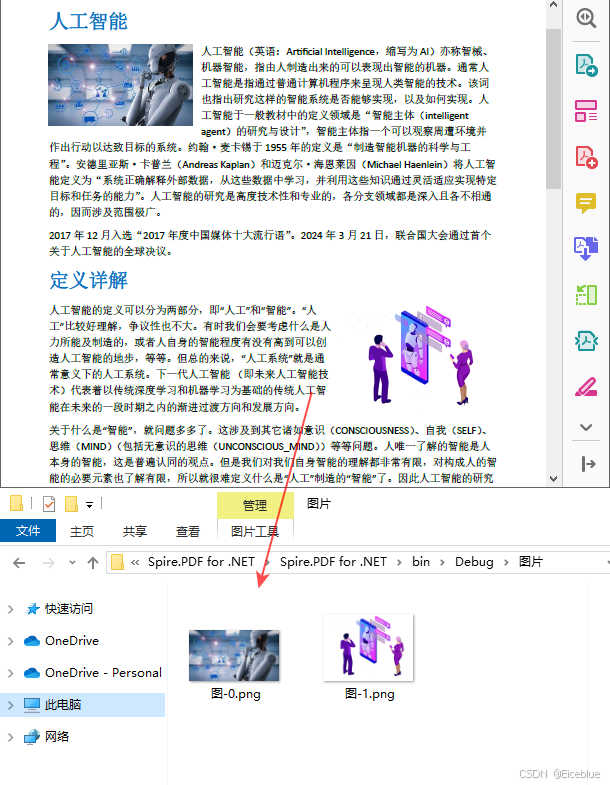610x785 pixels.
Task: Open the Customize Quick Access Toolbar dropdown
Action: pyautogui.click(x=89, y=505)
